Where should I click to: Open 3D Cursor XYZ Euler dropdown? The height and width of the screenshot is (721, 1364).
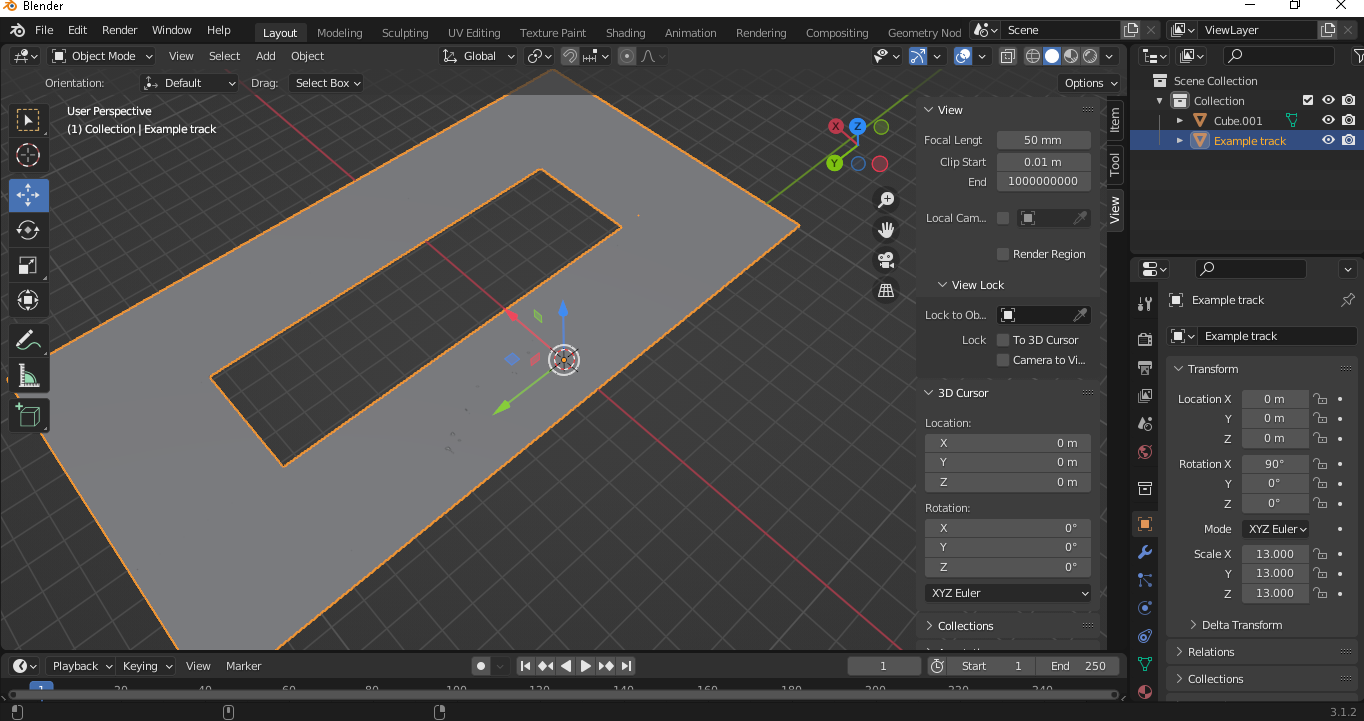click(x=1008, y=593)
